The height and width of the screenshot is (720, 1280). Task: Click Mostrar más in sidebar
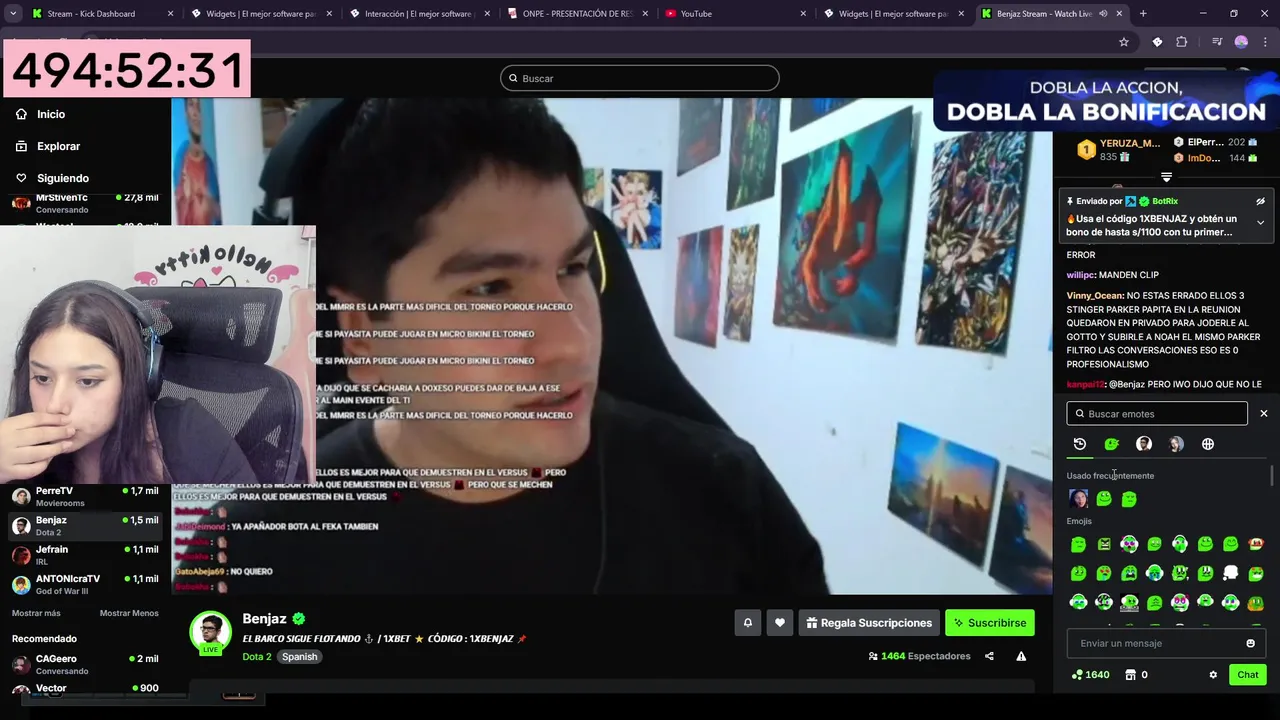pos(36,613)
